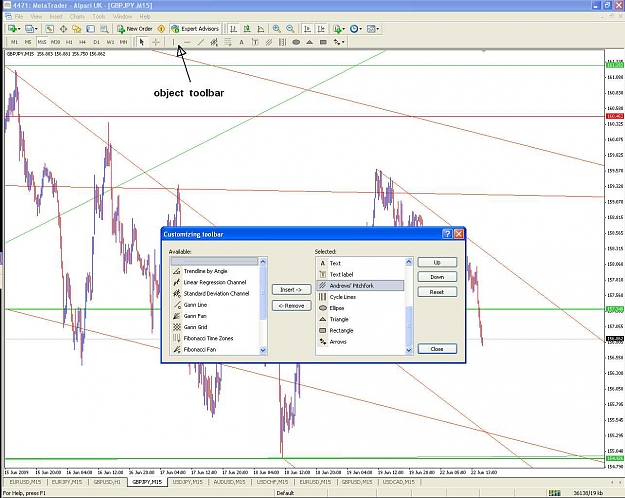Click down arrow of Selected list scrollbar
The width and height of the screenshot is (625, 498).
[409, 350]
